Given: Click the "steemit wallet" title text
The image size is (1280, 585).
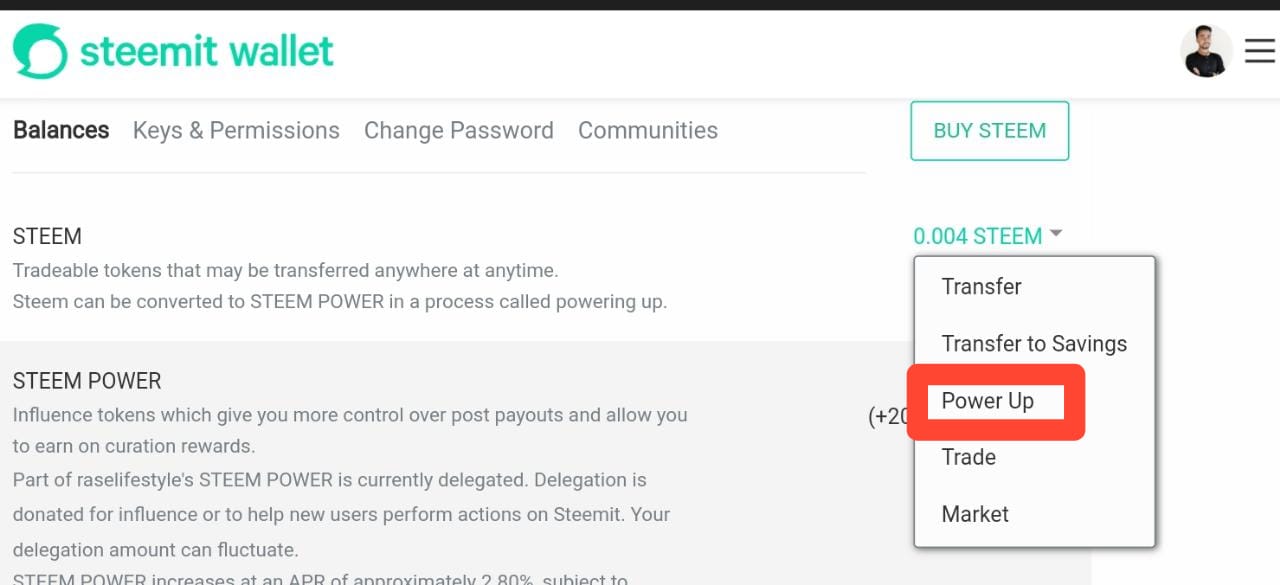Looking at the screenshot, I should tap(206, 51).
